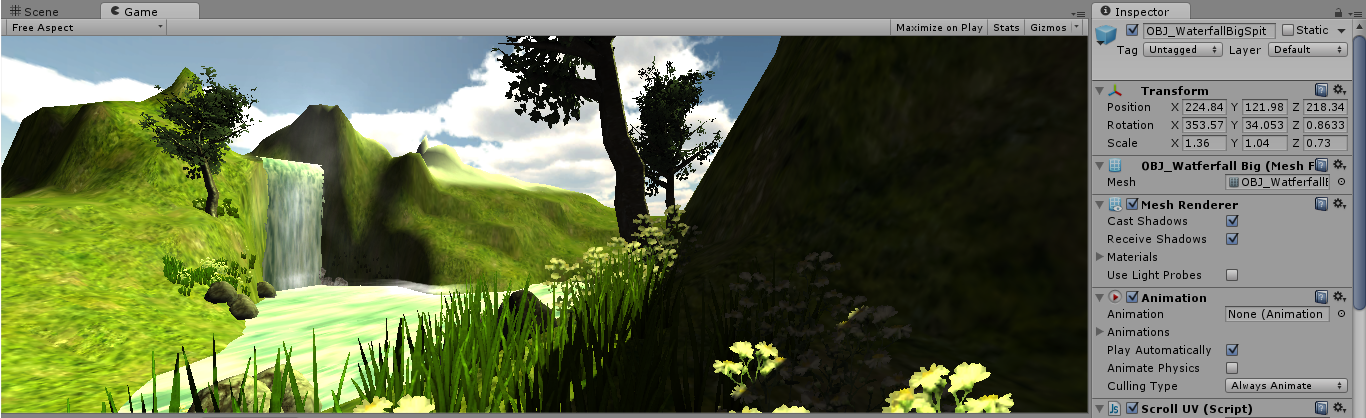Collapse the Animation component foldout
This screenshot has width=1366, height=418.
[x=1100, y=297]
